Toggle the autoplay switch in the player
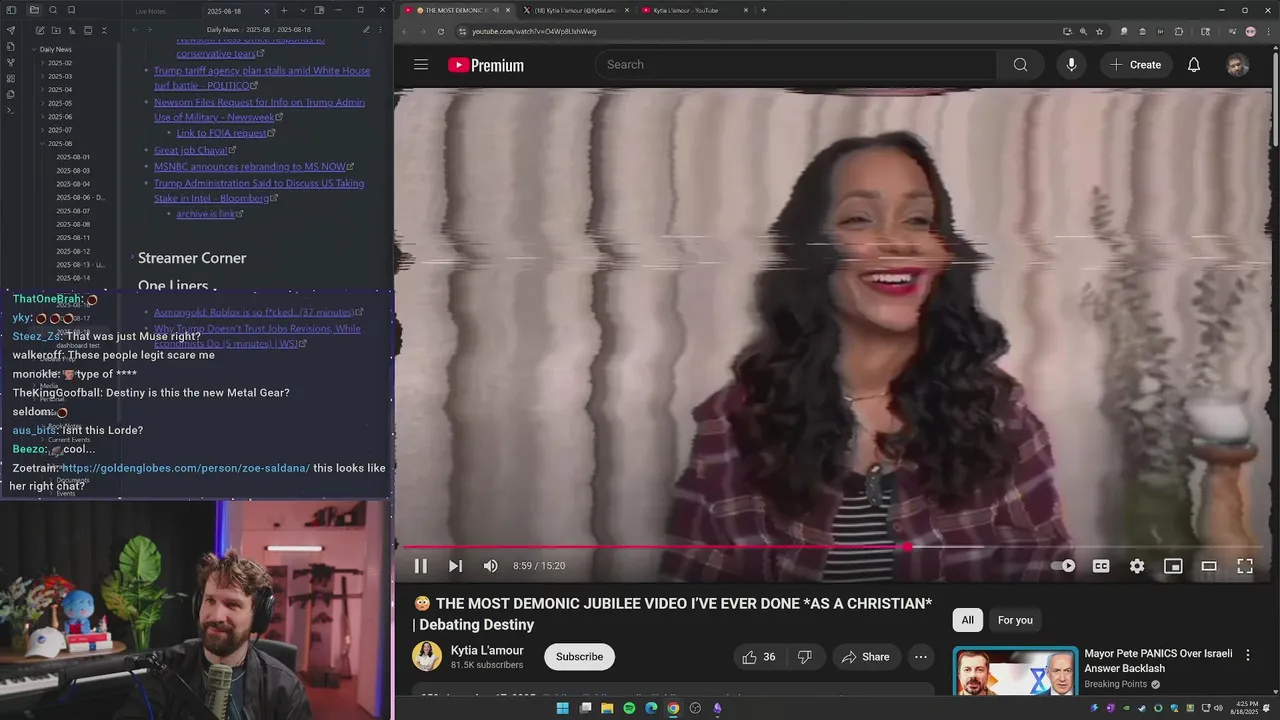Viewport: 1280px width, 720px height. coord(1063,566)
